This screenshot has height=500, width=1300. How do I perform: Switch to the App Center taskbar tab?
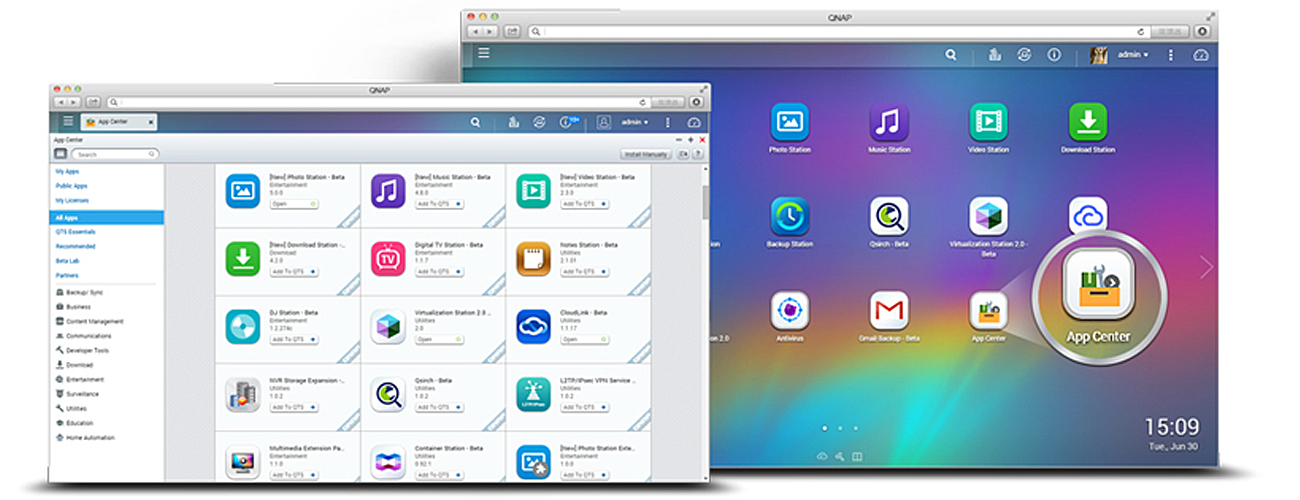pos(118,122)
